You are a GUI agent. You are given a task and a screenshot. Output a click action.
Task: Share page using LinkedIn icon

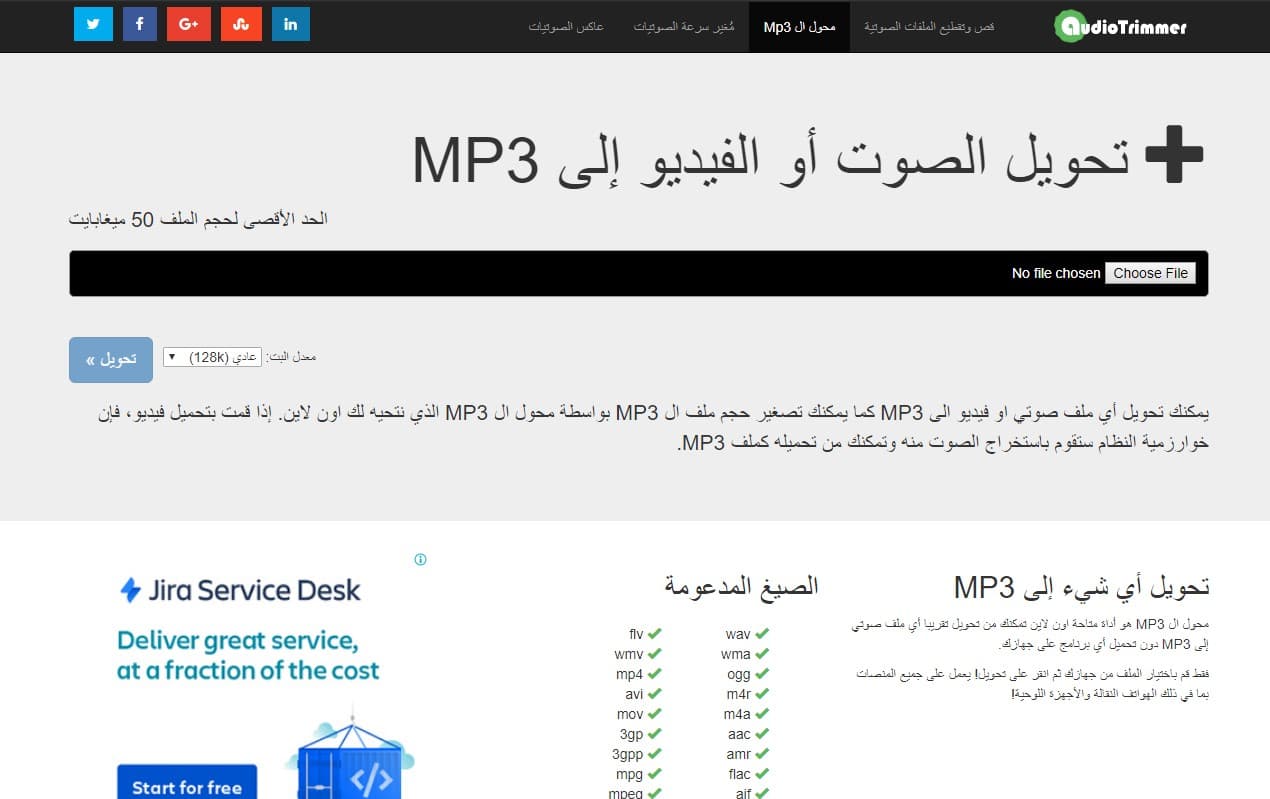click(290, 24)
